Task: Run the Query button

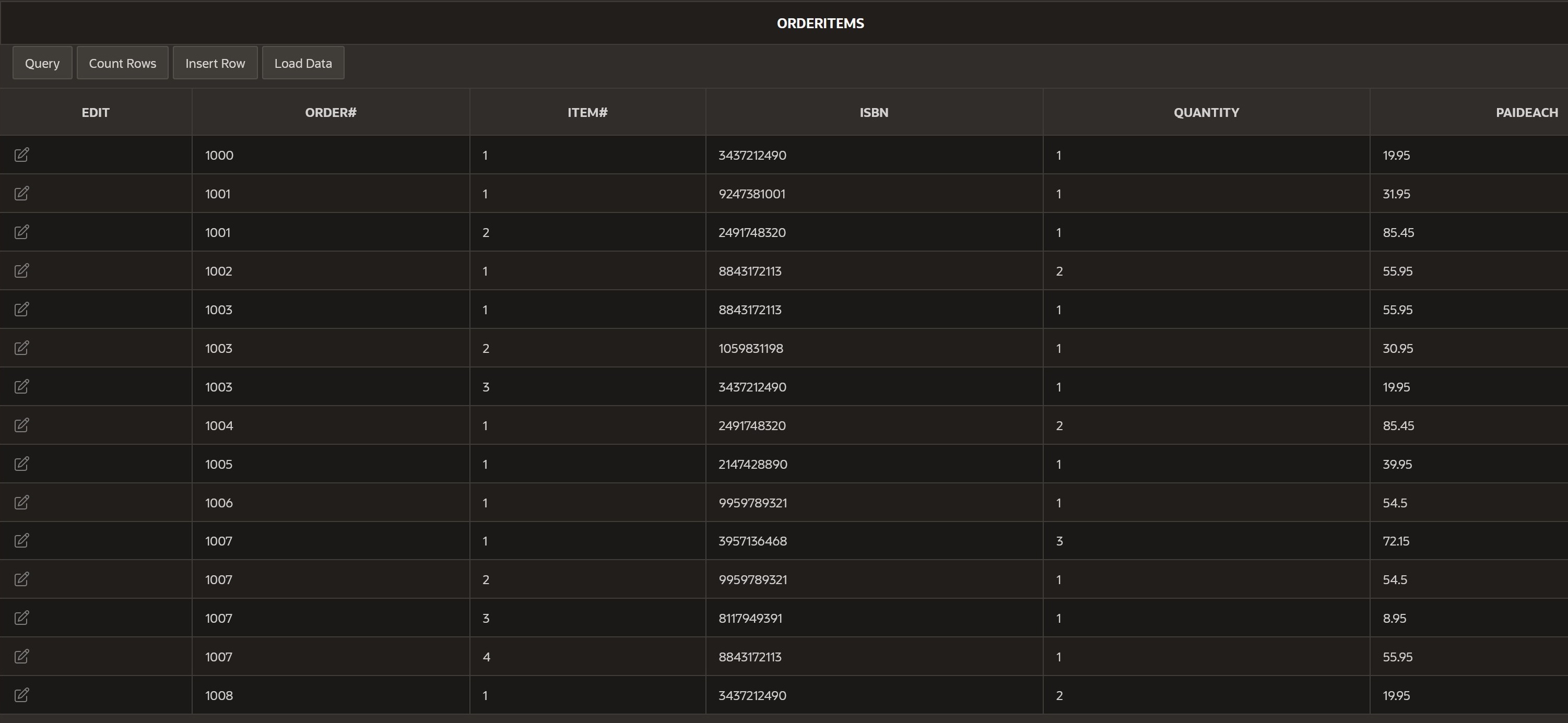Action: click(x=42, y=63)
